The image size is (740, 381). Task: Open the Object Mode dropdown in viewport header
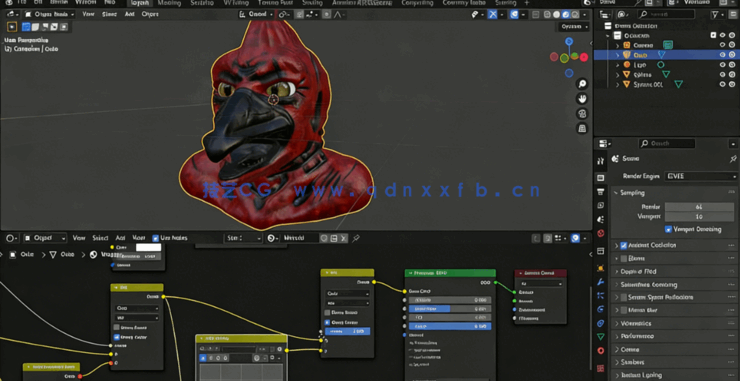click(x=50, y=15)
